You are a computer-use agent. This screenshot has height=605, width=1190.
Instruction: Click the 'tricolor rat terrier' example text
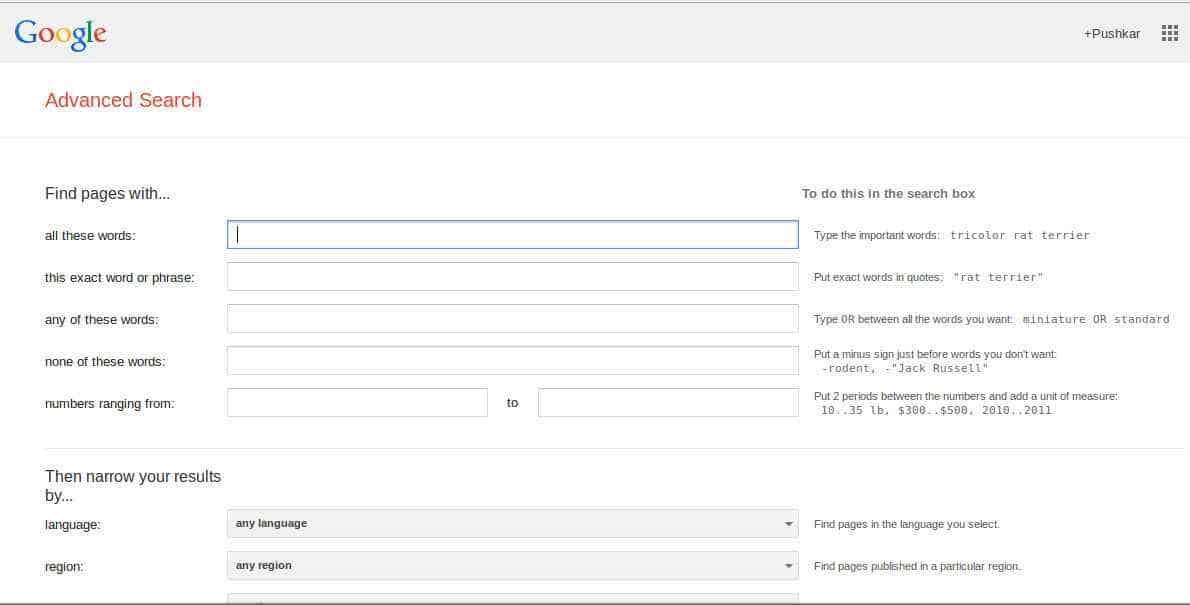coord(1019,235)
